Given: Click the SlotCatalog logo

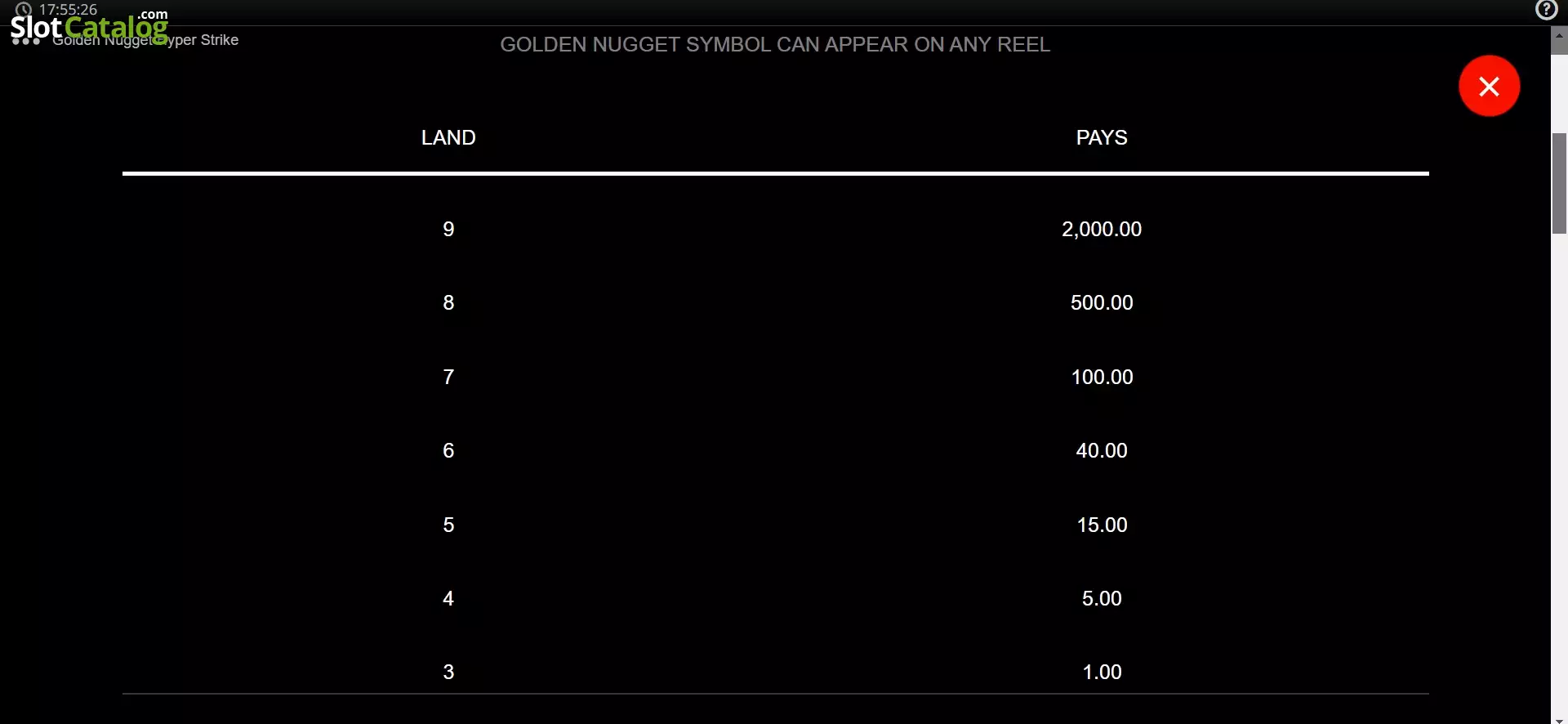Looking at the screenshot, I should [x=89, y=27].
